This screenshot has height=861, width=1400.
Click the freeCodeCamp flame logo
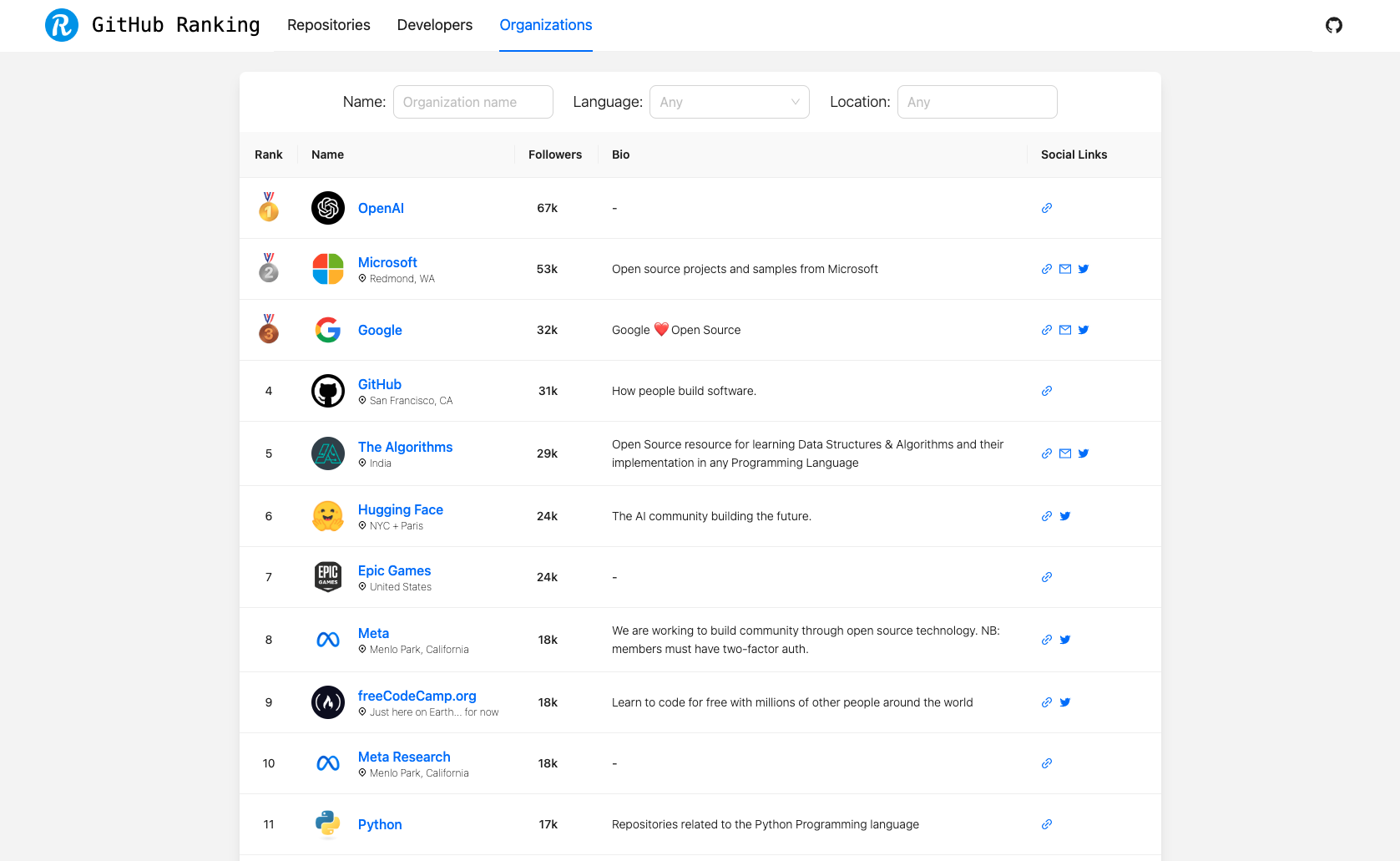[327, 702]
